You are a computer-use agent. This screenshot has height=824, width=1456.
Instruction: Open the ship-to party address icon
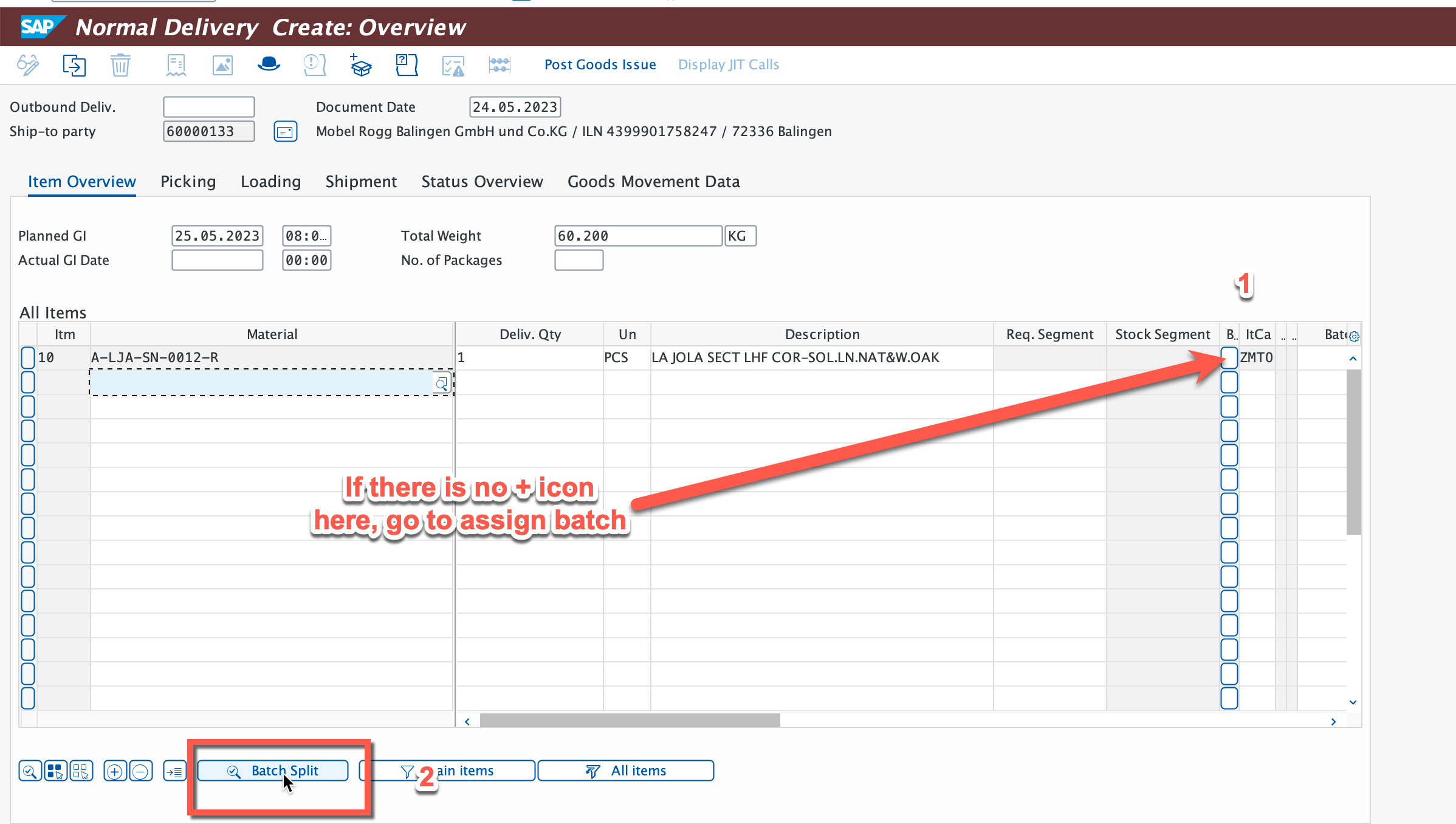[285, 131]
